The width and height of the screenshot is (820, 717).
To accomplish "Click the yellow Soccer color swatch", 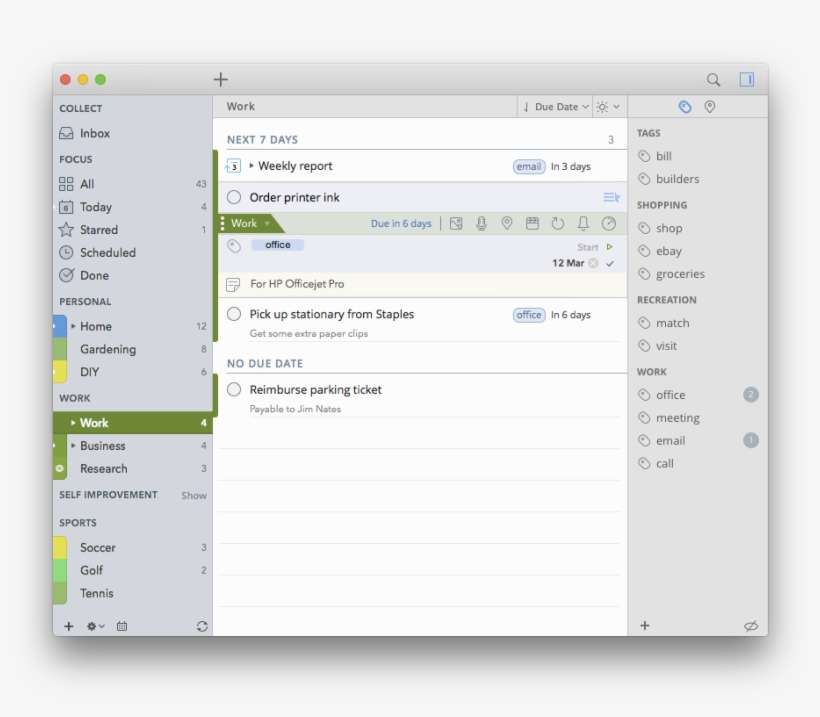I will coord(60,548).
